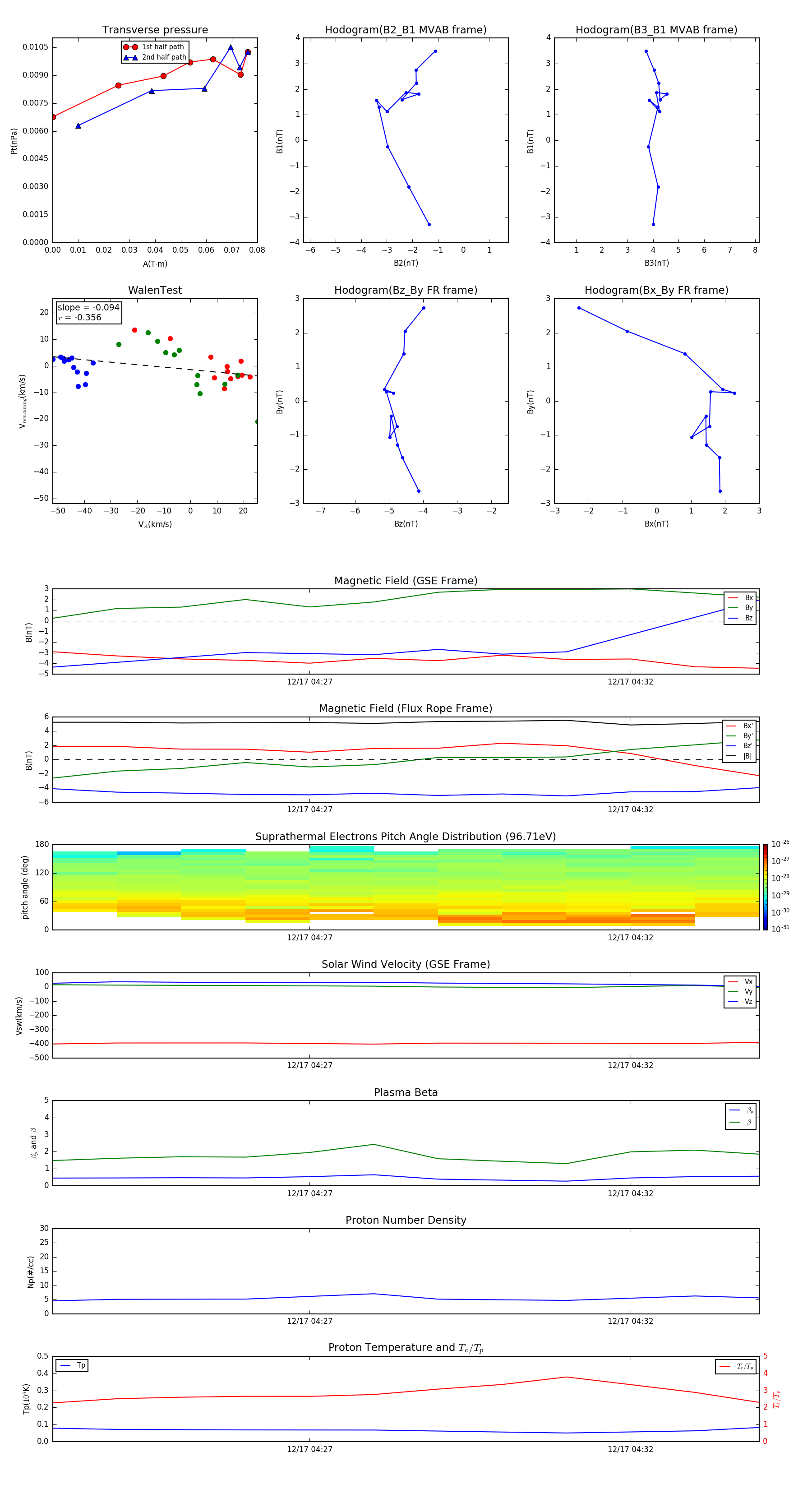The height and width of the screenshot is (1489, 812).
Task: Click the "WalenTest" plot title
Action: click(x=155, y=290)
